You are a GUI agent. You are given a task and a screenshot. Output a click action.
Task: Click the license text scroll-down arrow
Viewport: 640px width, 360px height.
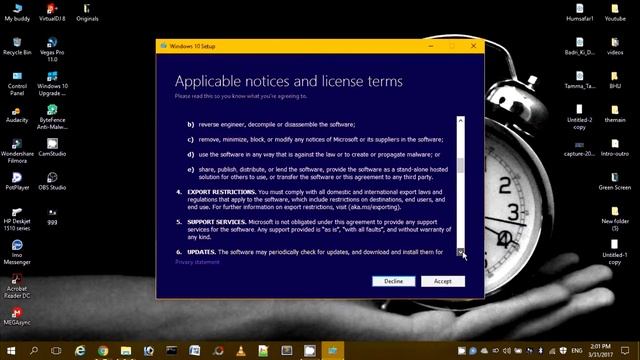click(460, 252)
